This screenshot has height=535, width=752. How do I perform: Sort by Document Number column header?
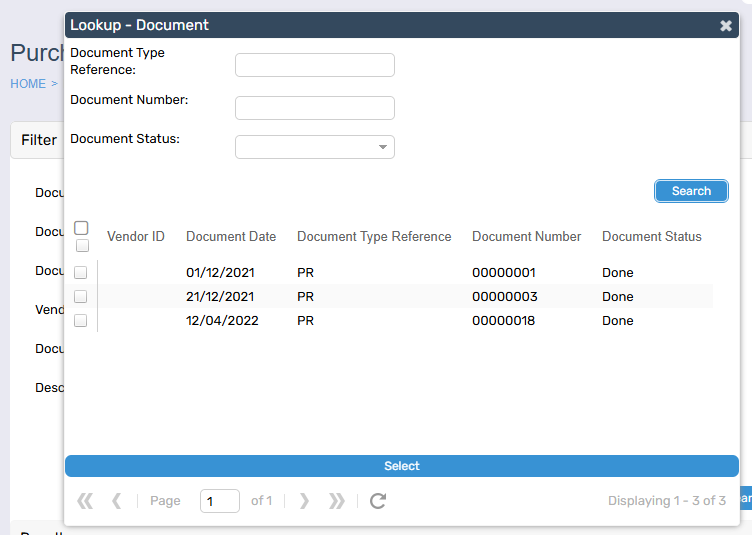(x=526, y=237)
